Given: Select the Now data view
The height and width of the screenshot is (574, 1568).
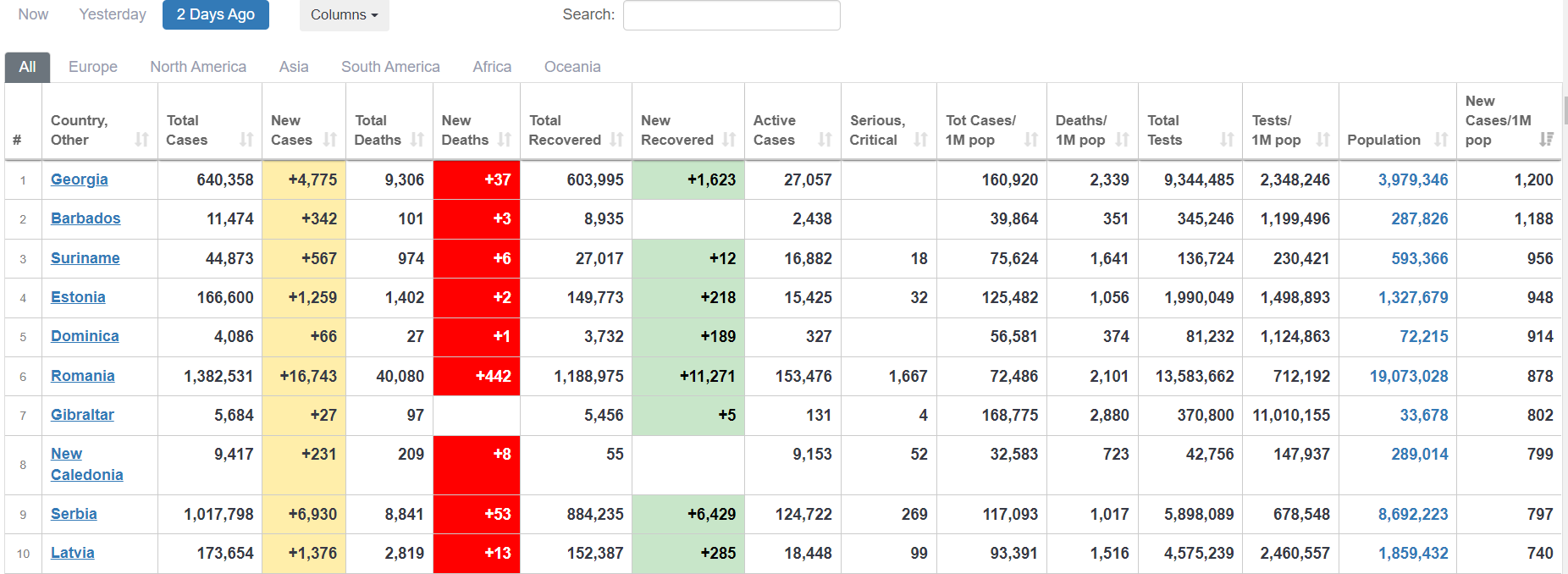Looking at the screenshot, I should pos(34,14).
